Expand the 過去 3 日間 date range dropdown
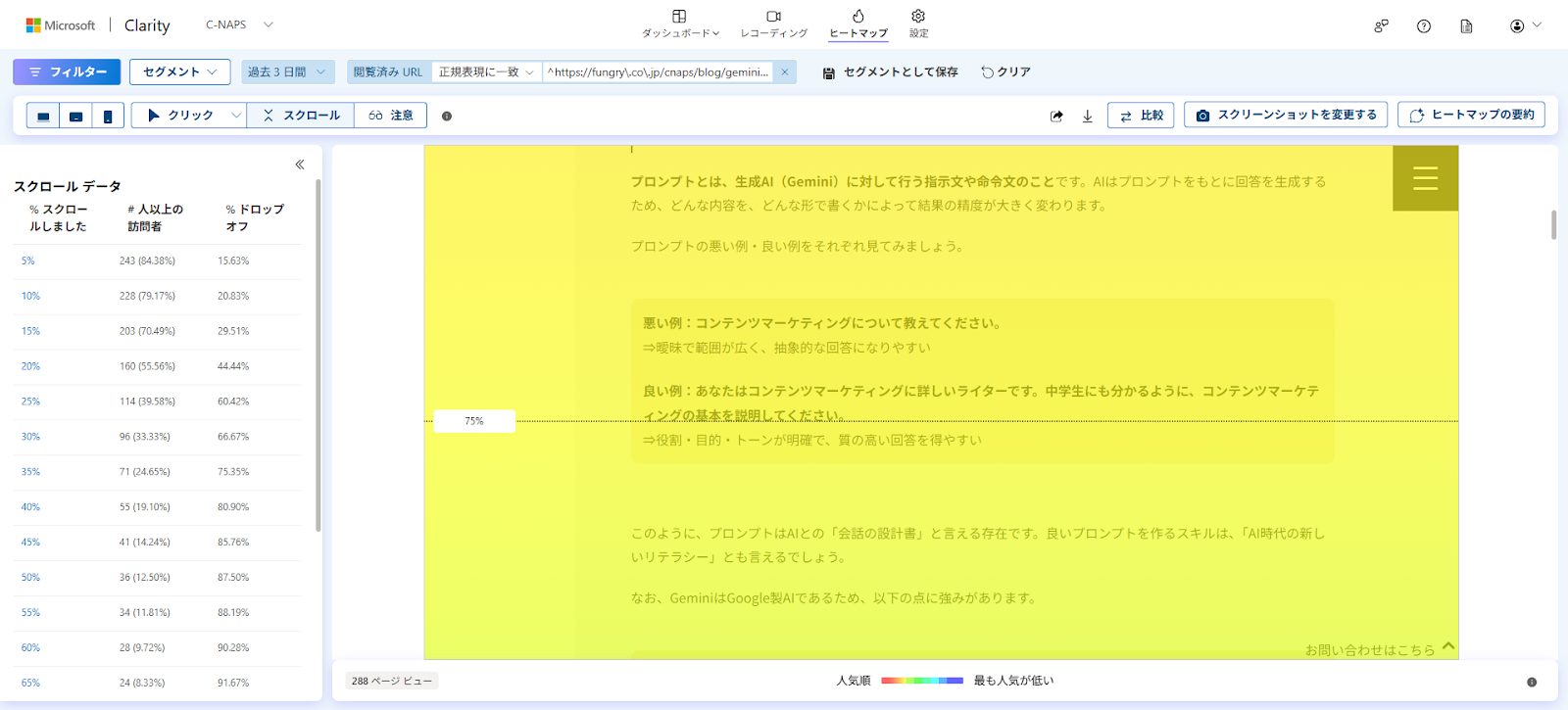The width and height of the screenshot is (1568, 710). tap(287, 71)
